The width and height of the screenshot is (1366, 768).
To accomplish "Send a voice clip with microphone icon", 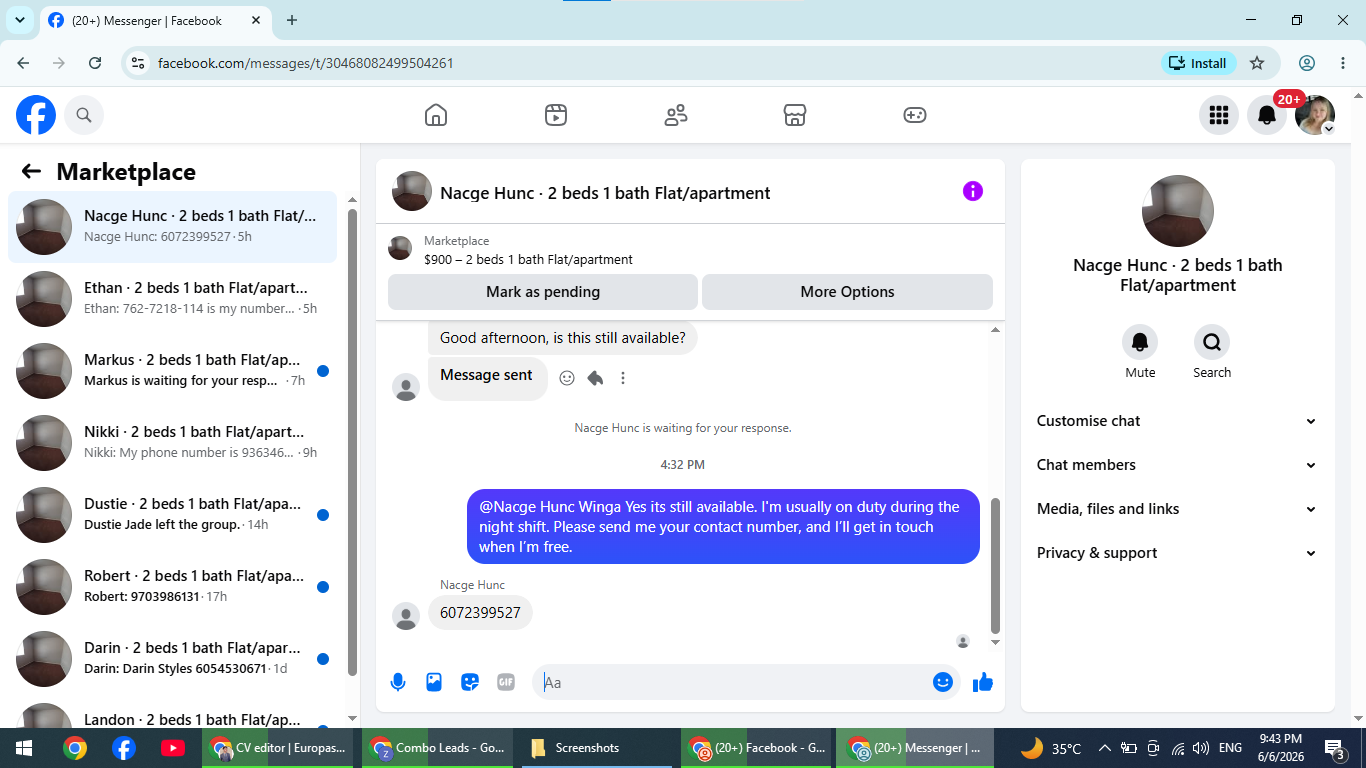I will point(398,682).
